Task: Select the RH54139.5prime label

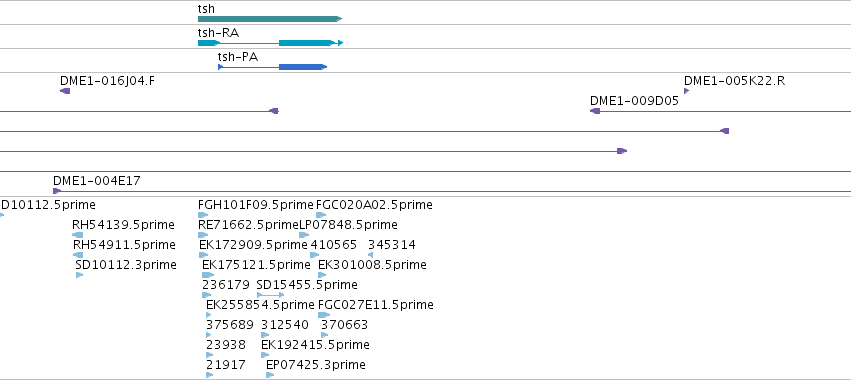Action: 123,225
